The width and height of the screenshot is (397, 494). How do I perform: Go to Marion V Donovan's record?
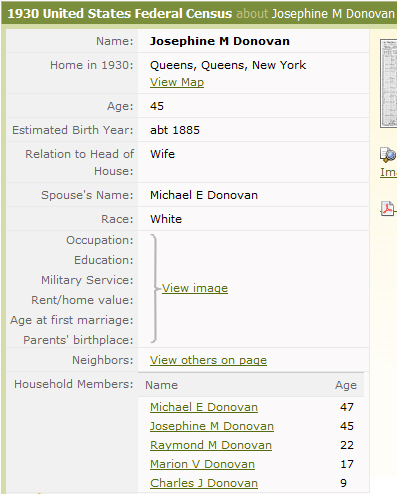point(202,464)
